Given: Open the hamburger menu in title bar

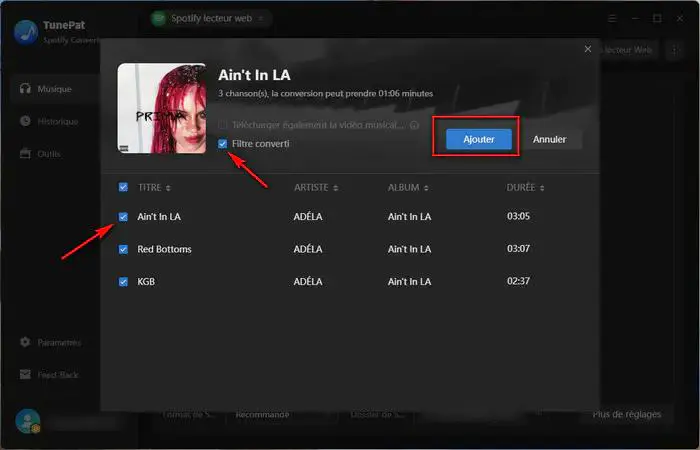Looking at the screenshot, I should (612, 18).
